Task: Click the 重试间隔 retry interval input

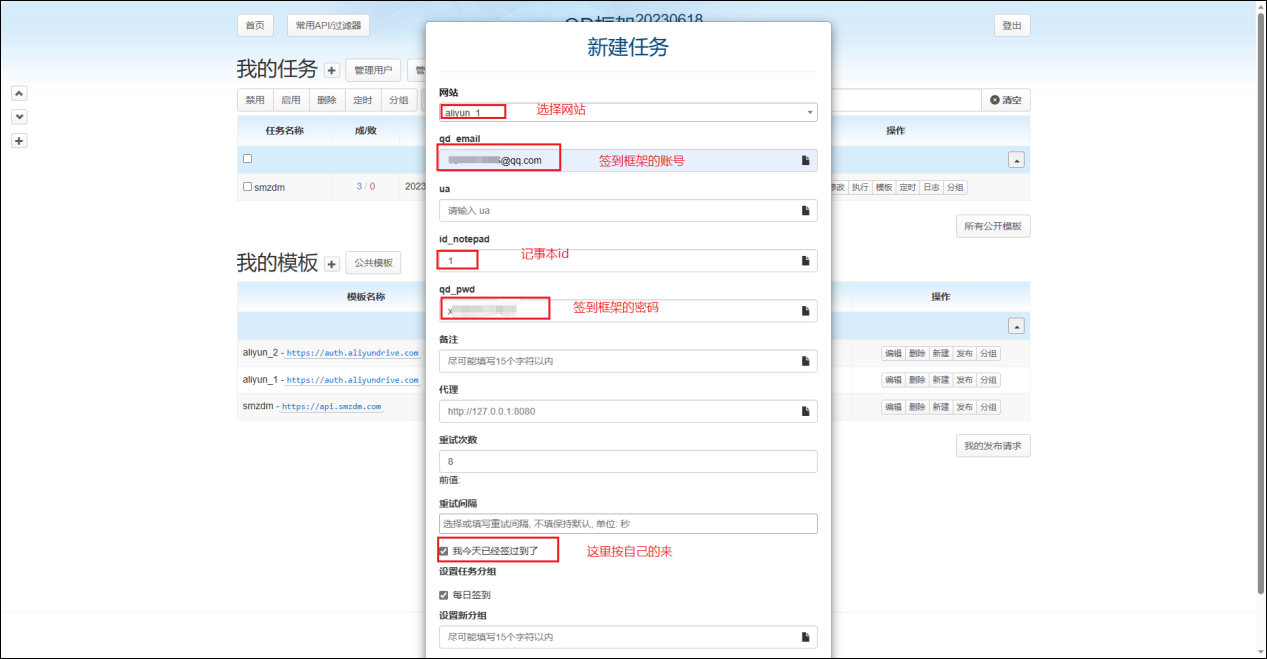Action: (x=628, y=524)
